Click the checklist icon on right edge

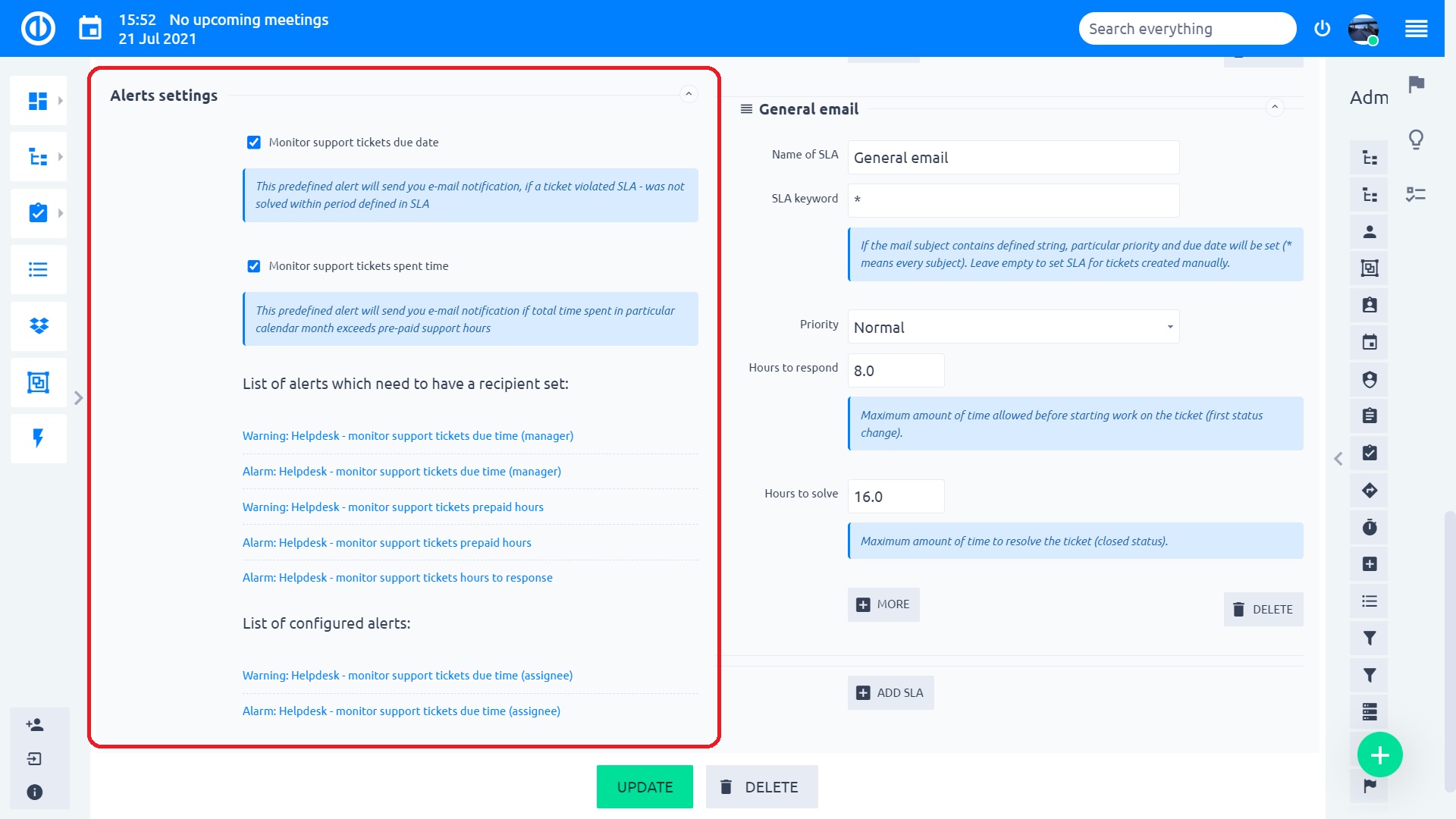(1416, 195)
